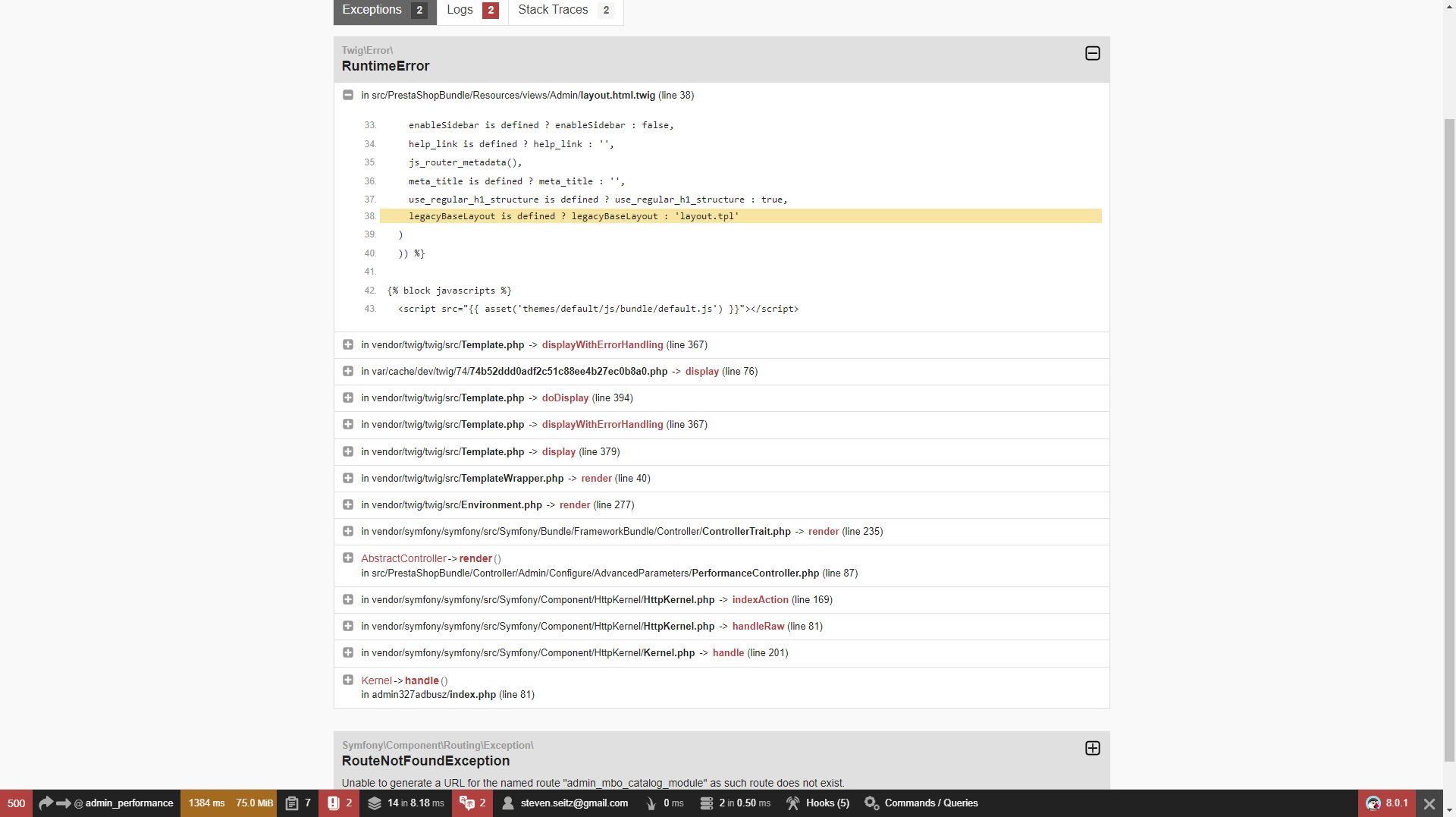Expand the AbstractController render trace
1456x817 pixels.
[x=348, y=558]
